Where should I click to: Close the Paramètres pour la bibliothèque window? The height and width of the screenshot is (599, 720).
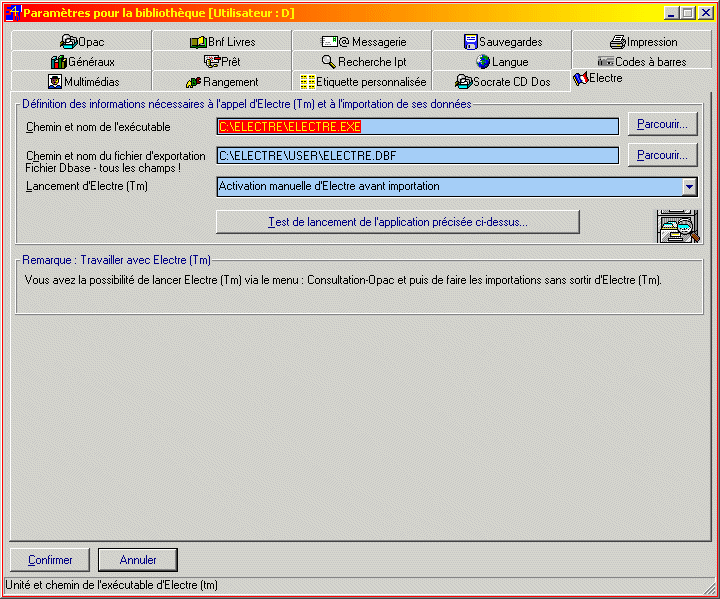point(705,13)
